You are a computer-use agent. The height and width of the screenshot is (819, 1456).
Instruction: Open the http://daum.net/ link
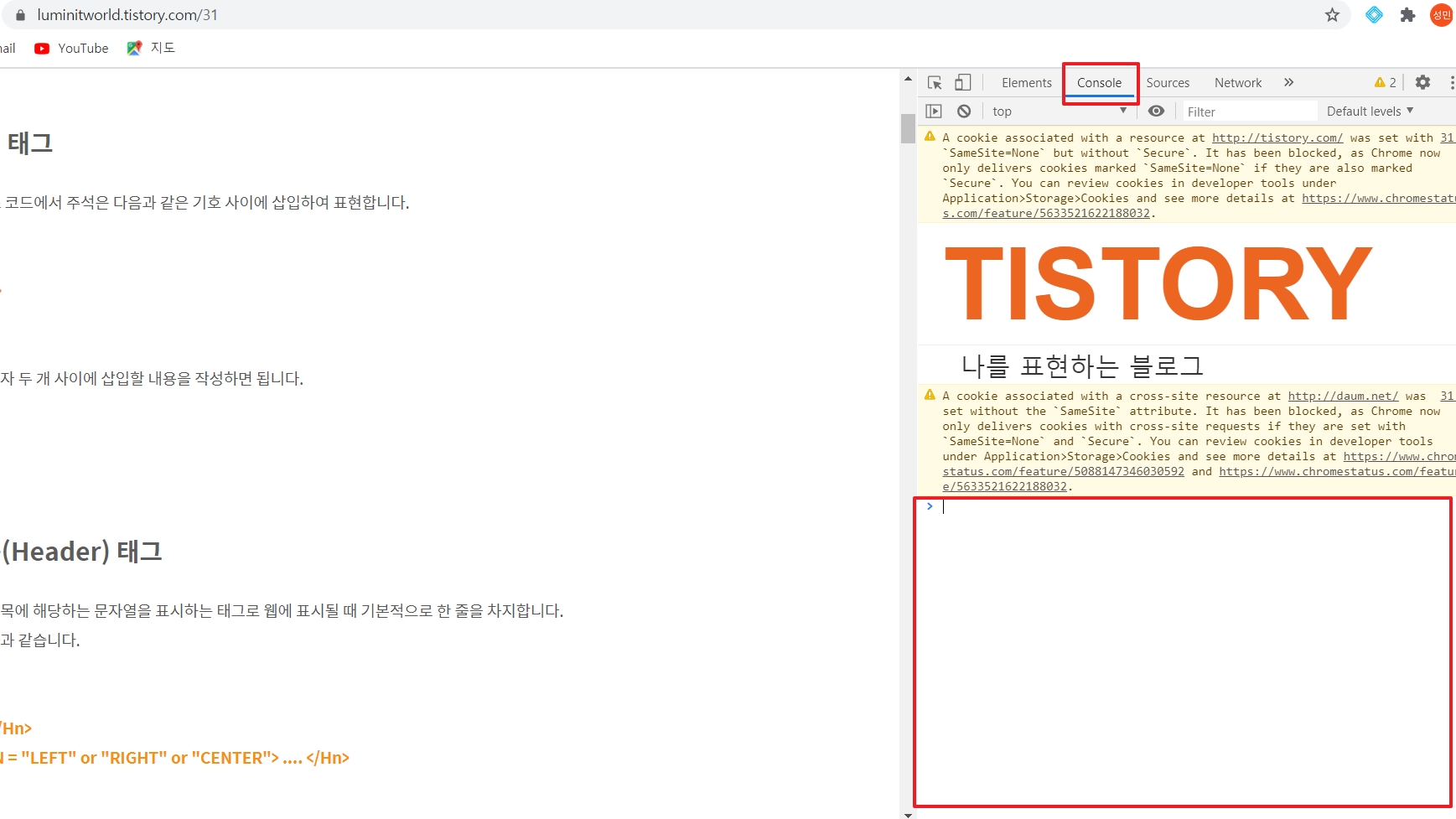tap(1343, 396)
